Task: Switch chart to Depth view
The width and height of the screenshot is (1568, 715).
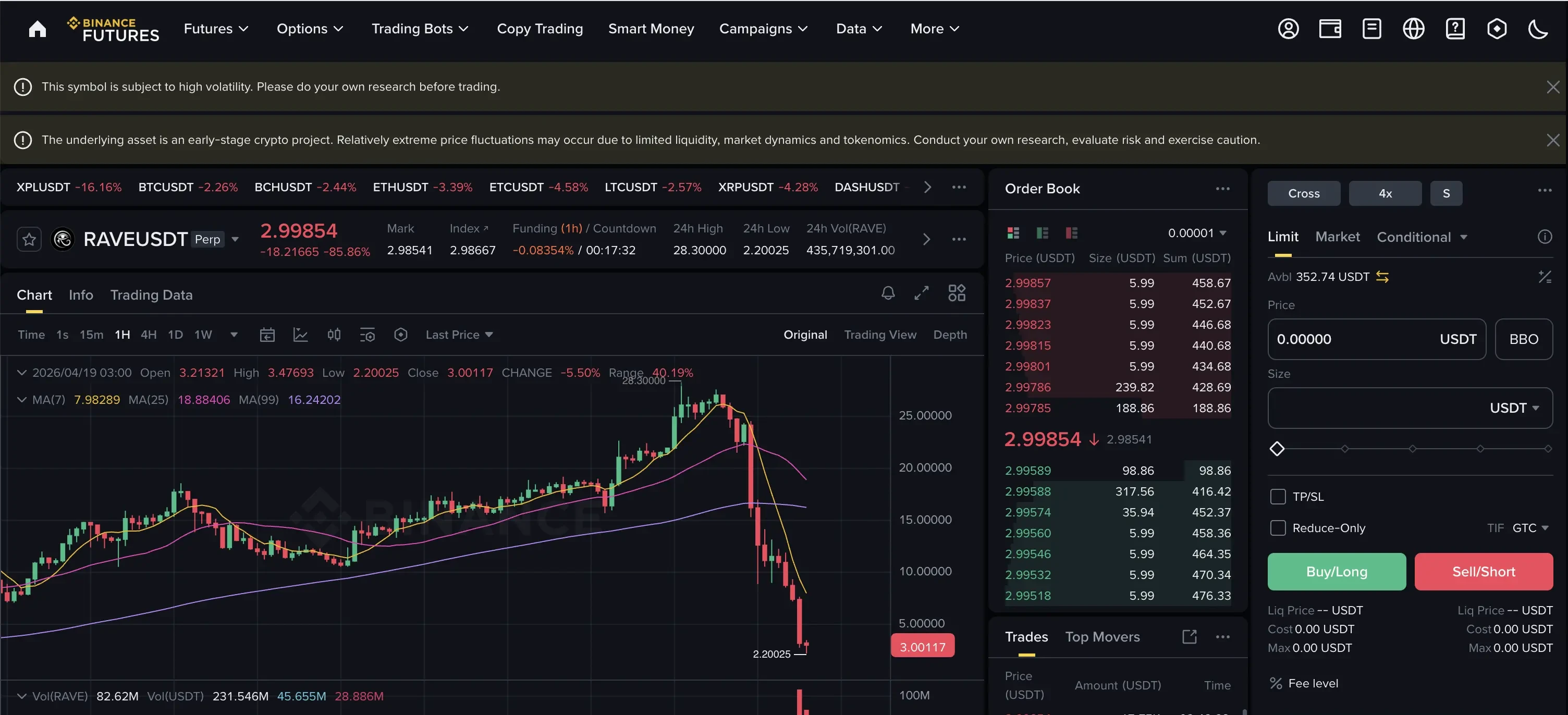Action: tap(950, 335)
